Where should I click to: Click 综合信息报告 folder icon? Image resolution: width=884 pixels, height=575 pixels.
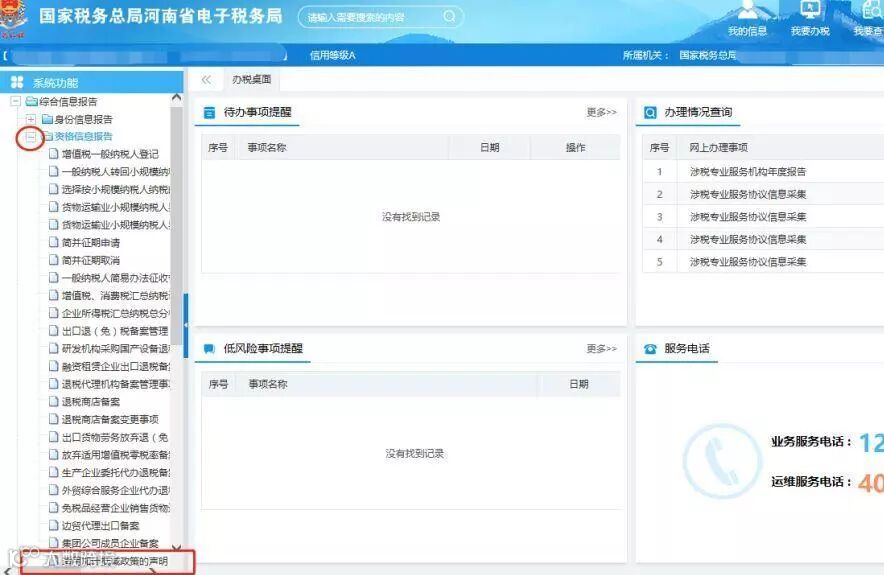(32, 101)
